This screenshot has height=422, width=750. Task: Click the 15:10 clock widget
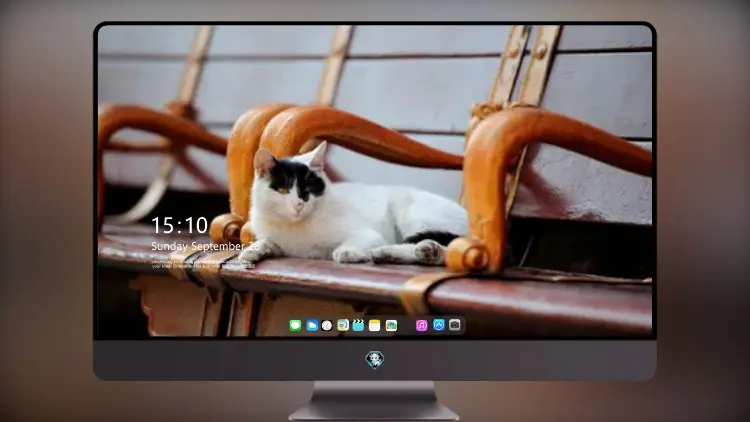pos(179,225)
